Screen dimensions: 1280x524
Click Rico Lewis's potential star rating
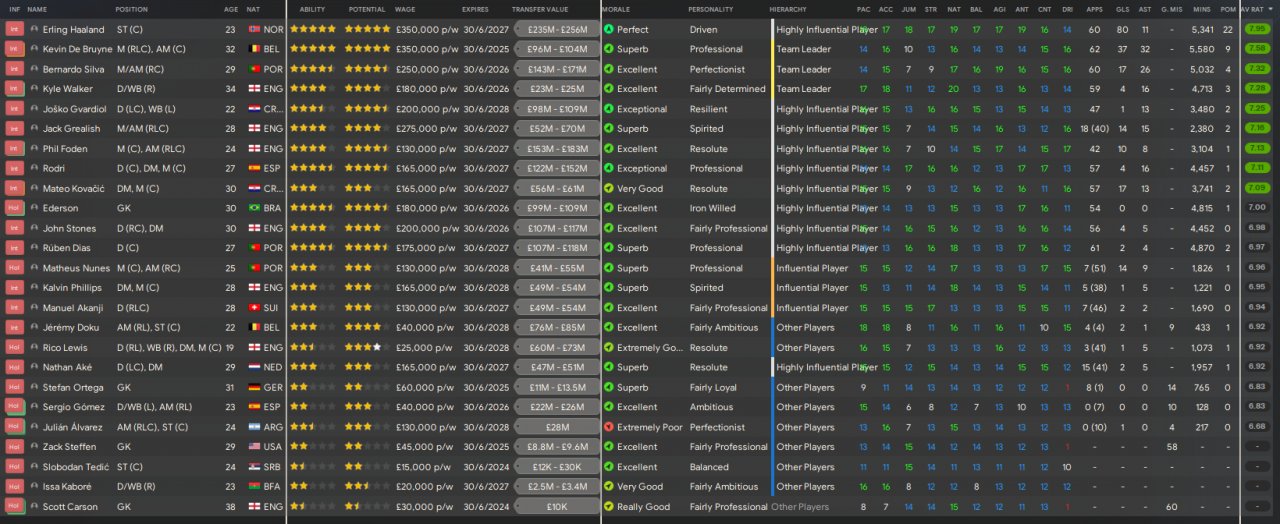(367, 348)
